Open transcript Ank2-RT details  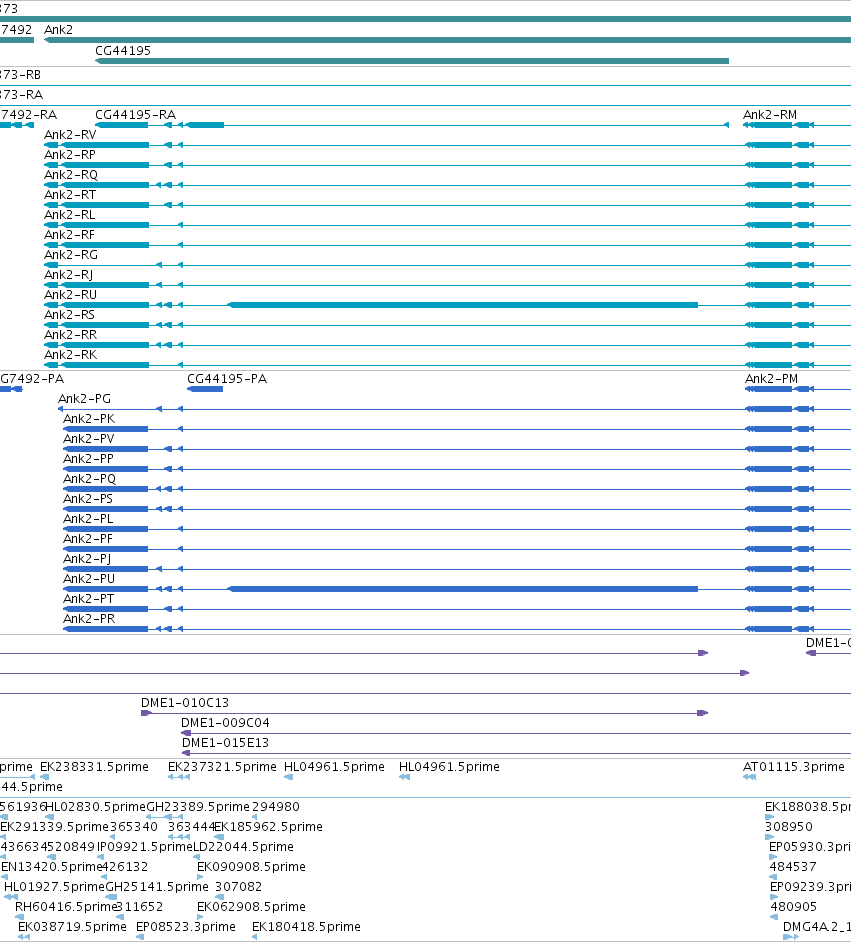pyautogui.click(x=70, y=195)
